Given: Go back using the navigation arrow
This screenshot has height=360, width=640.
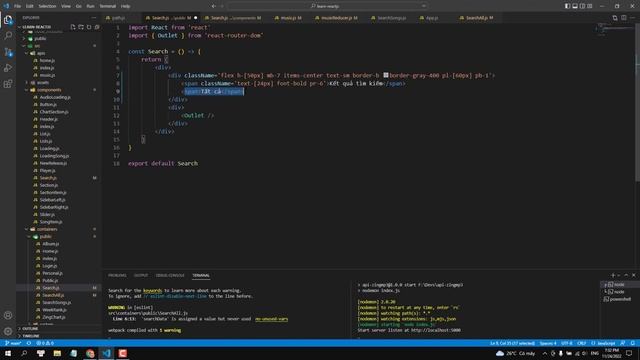Looking at the screenshot, I should click(x=213, y=6).
